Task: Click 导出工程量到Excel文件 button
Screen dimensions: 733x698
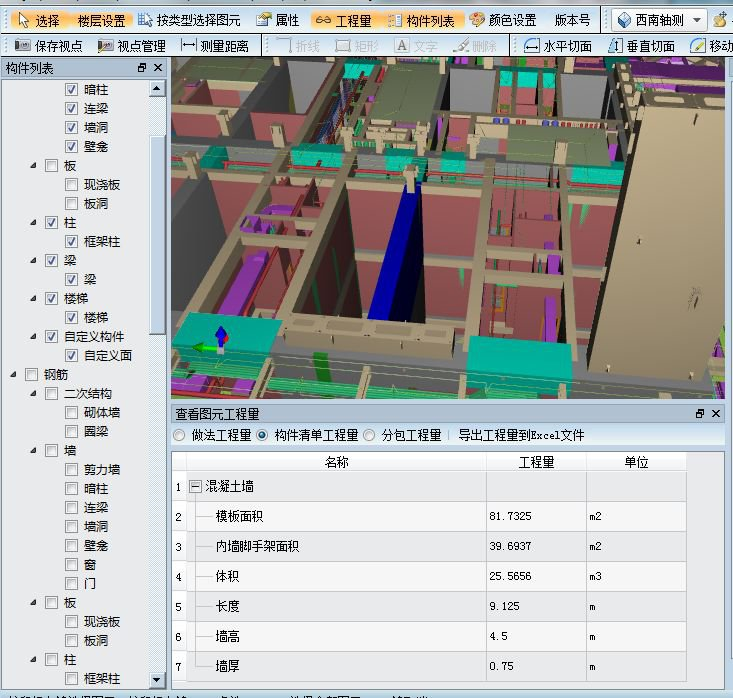Action: (x=521, y=435)
